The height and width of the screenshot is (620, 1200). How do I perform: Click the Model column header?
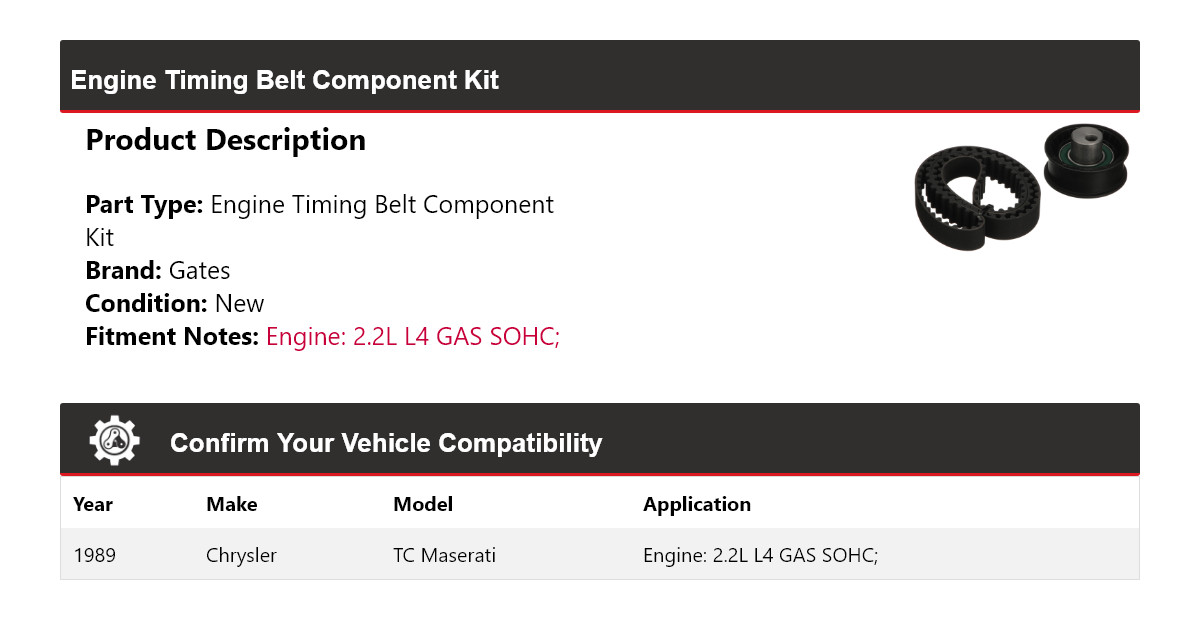pyautogui.click(x=423, y=504)
